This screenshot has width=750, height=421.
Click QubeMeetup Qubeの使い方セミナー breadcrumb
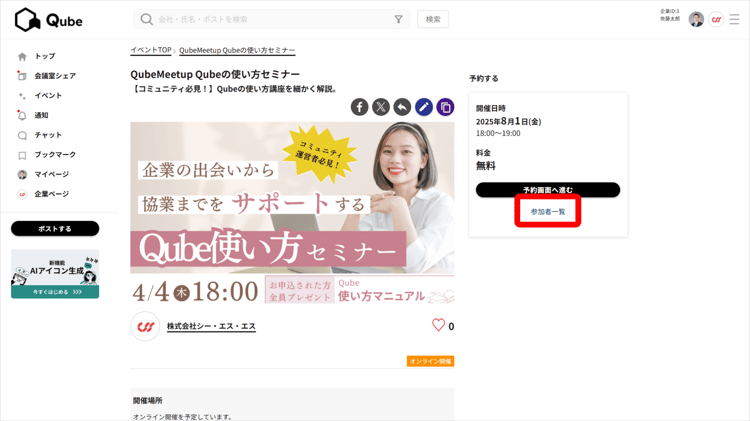coord(237,50)
